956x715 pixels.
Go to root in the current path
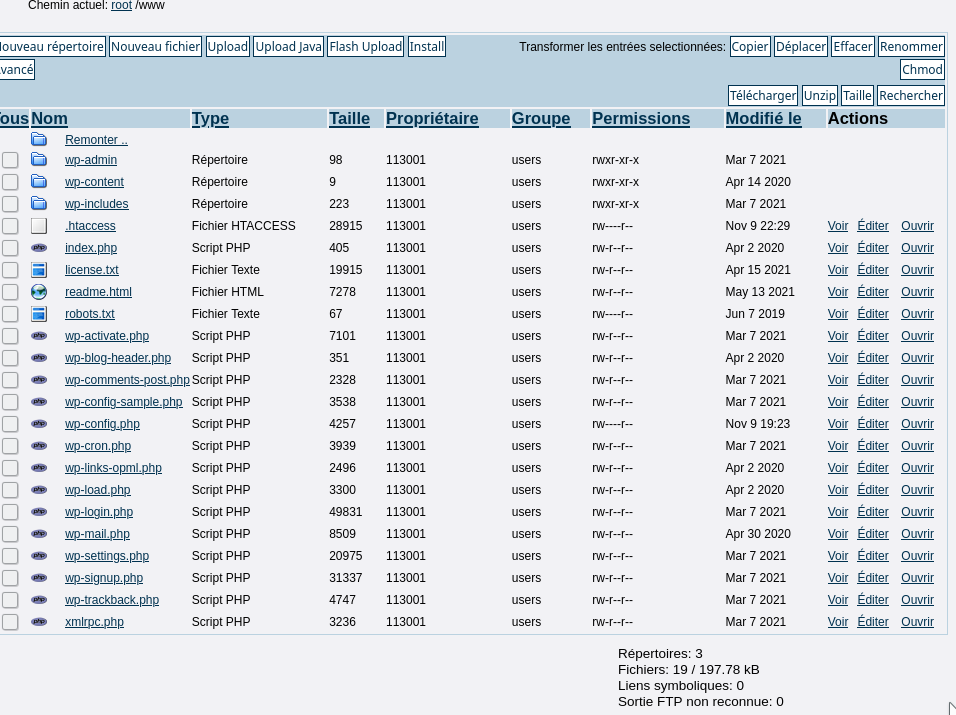tap(121, 6)
